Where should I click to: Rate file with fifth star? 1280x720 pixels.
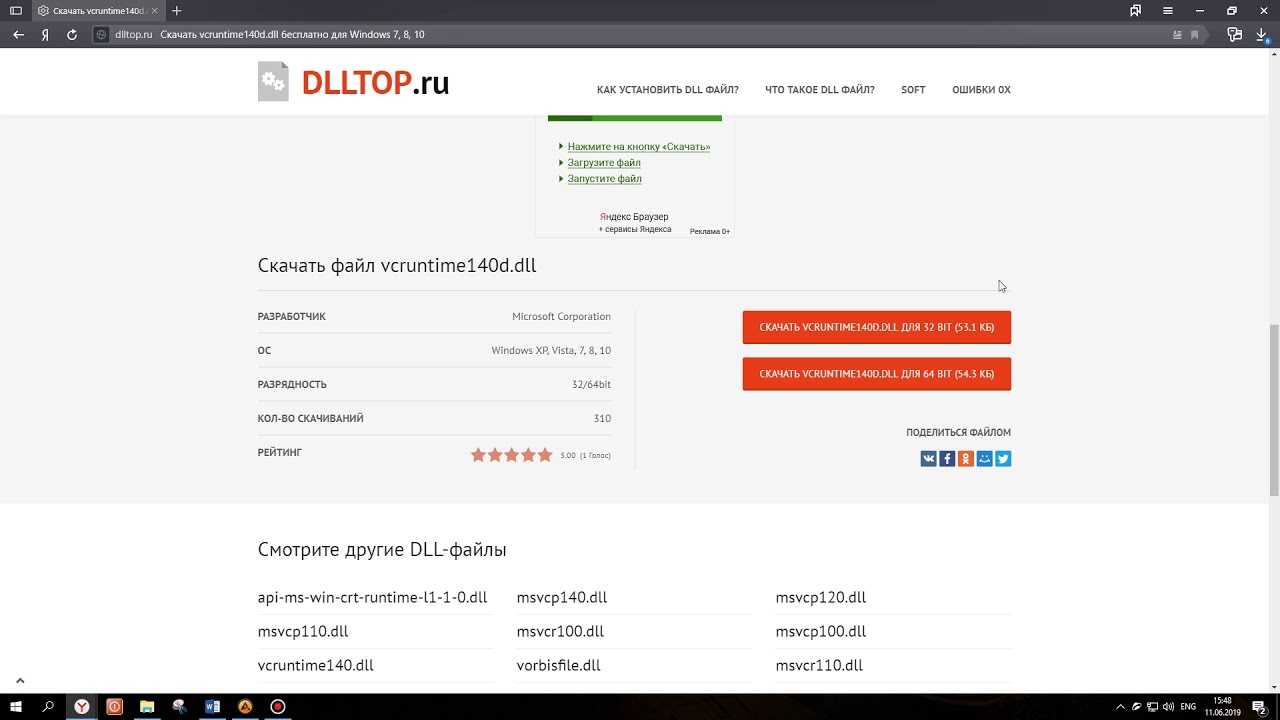coord(545,455)
